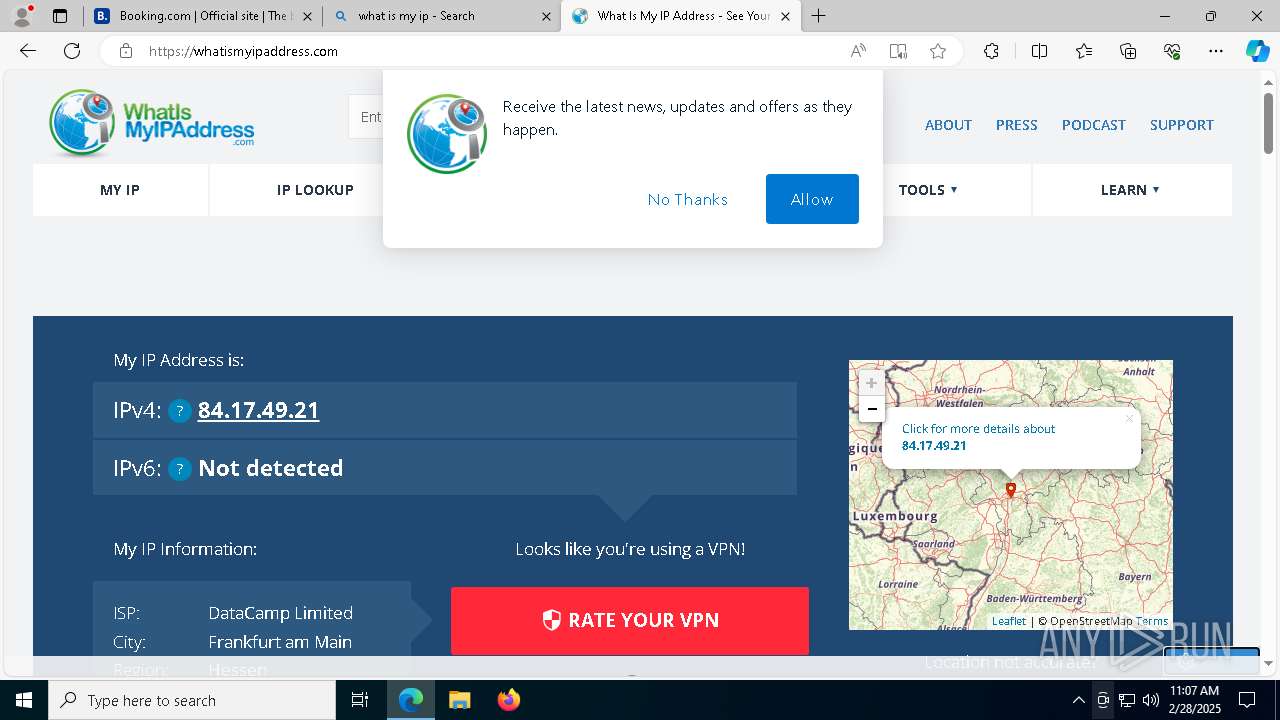This screenshot has height=720, width=1280.
Task: Click the Read aloud icon
Action: 858,51
